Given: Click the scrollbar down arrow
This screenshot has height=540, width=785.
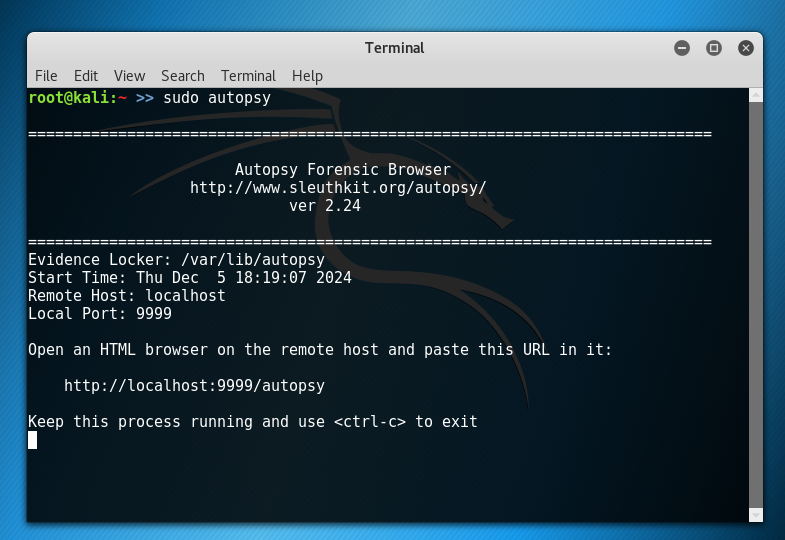Looking at the screenshot, I should point(756,515).
